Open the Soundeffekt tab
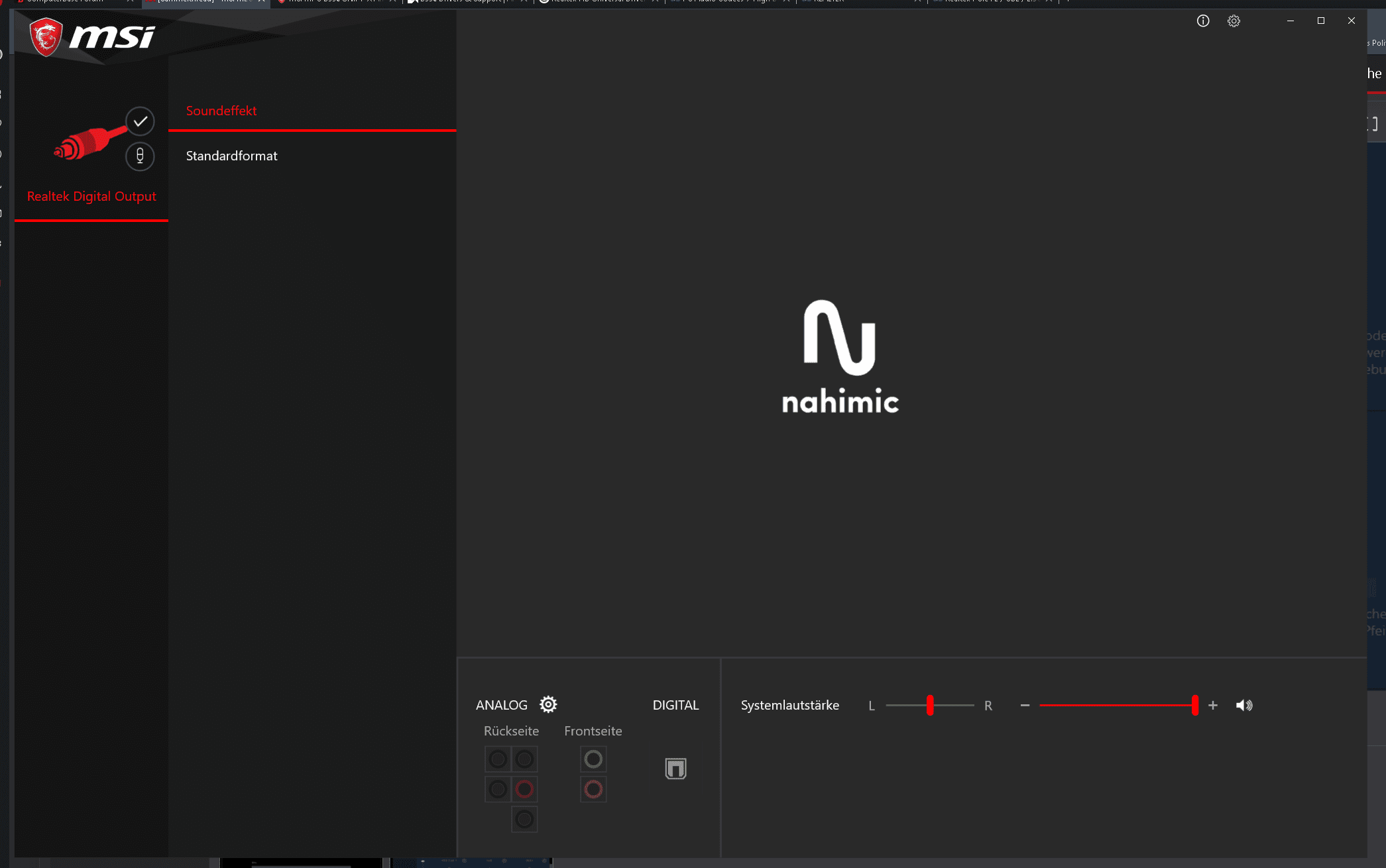1386x868 pixels. pos(312,111)
